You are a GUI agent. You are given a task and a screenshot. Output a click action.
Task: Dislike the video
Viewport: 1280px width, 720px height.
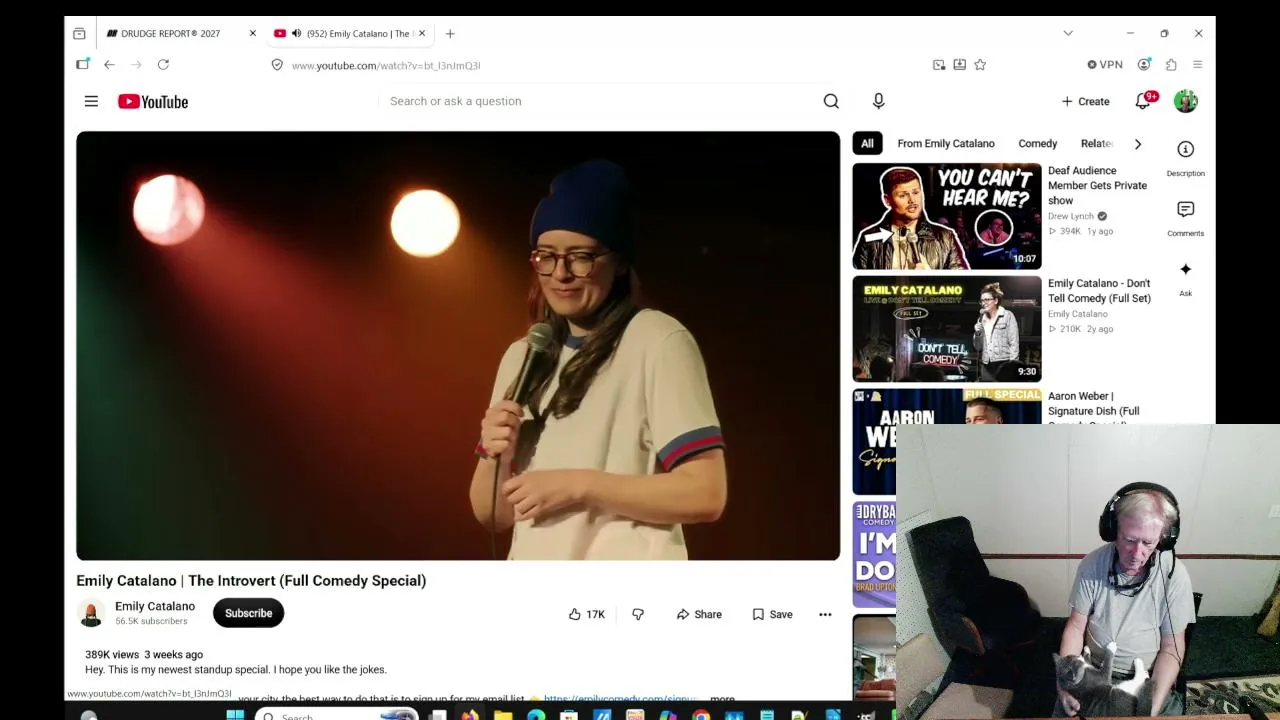(x=638, y=614)
